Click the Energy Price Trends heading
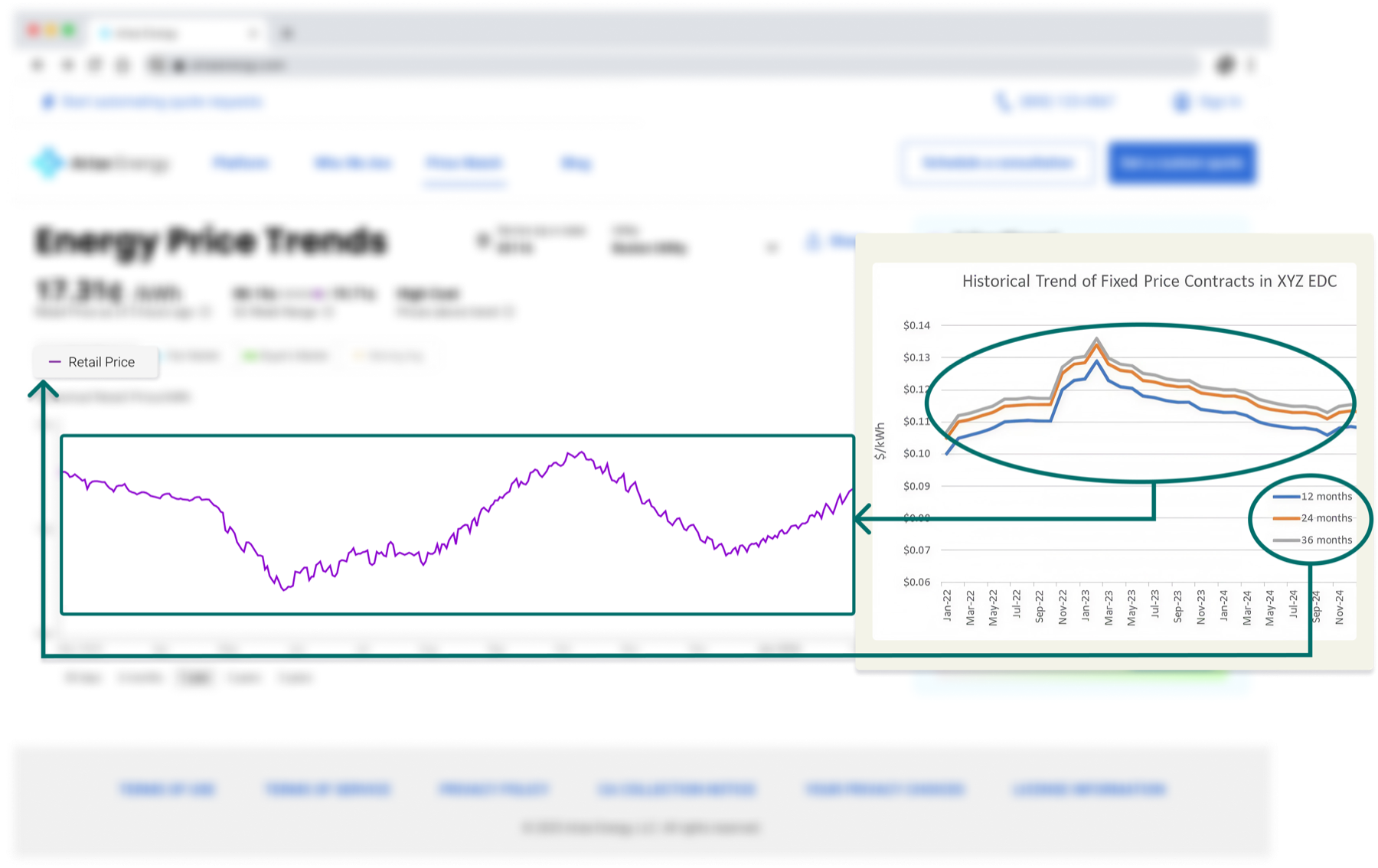 click(x=211, y=241)
